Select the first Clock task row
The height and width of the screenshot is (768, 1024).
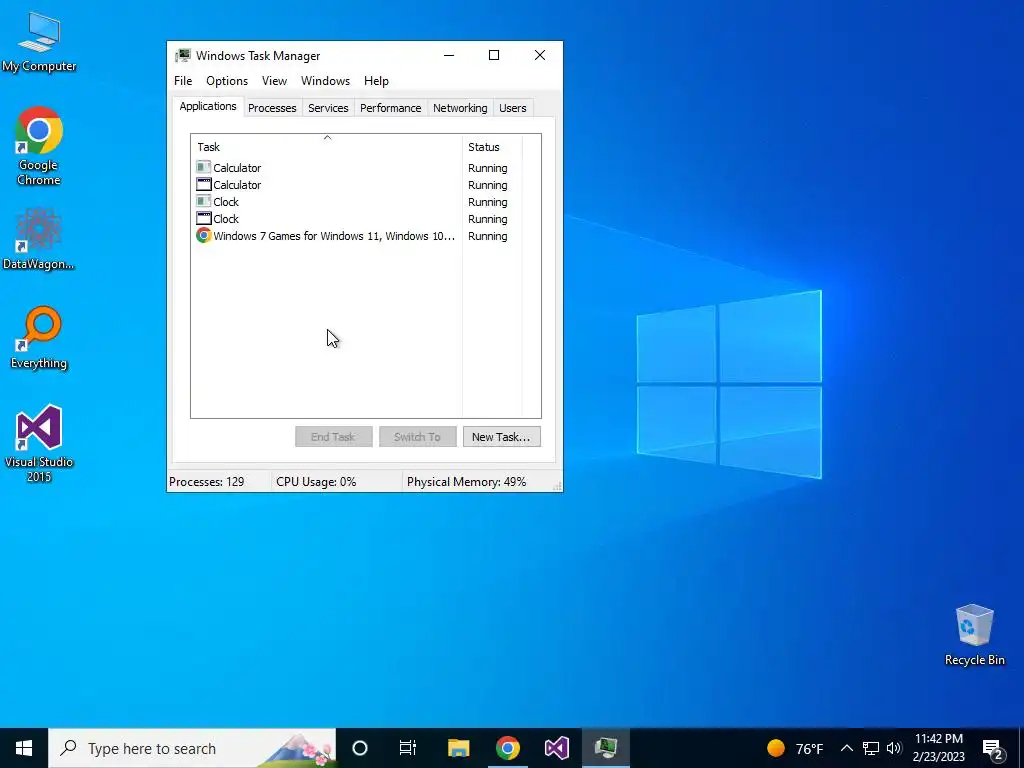[357, 202]
